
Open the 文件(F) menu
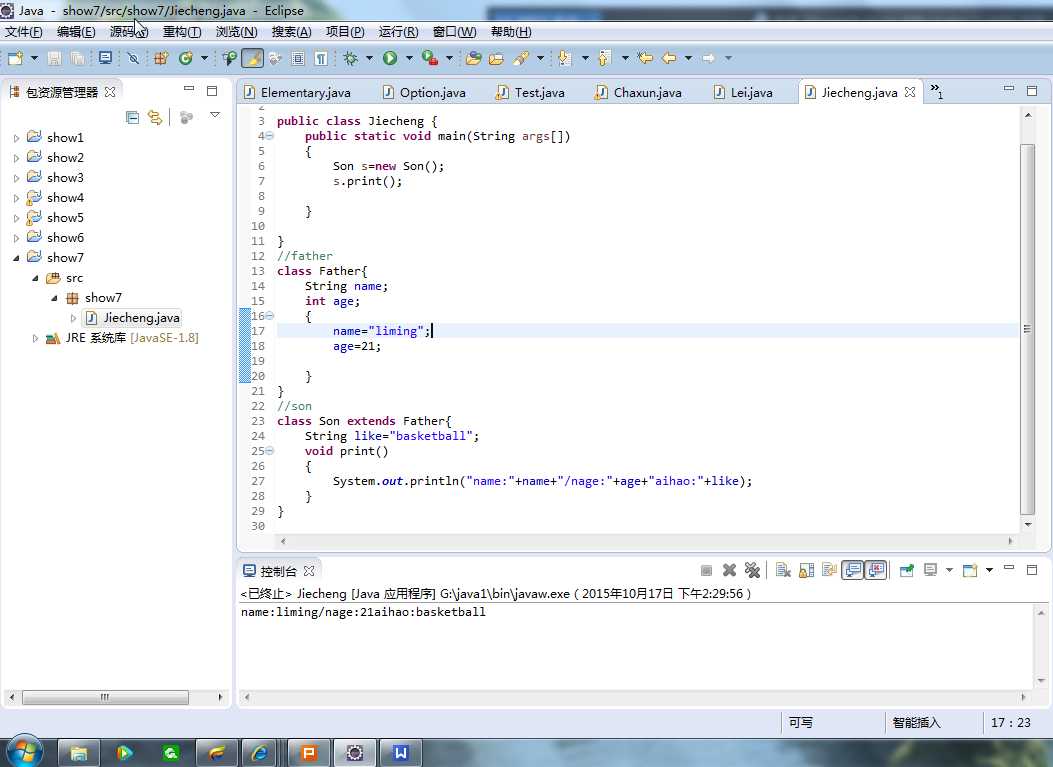[24, 32]
